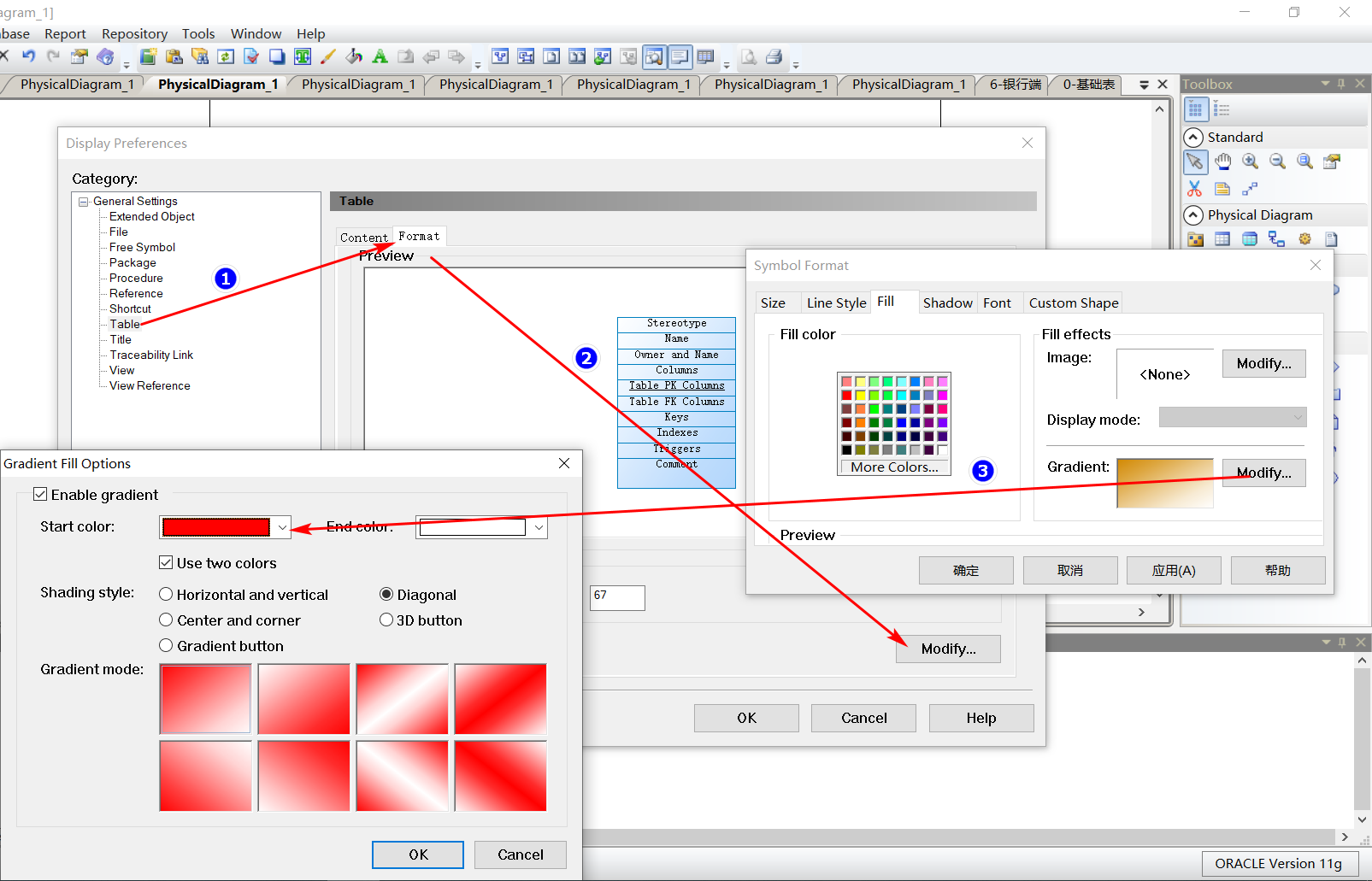Click Modify next to Gradient
The width and height of the screenshot is (1372, 881).
pyautogui.click(x=1263, y=473)
